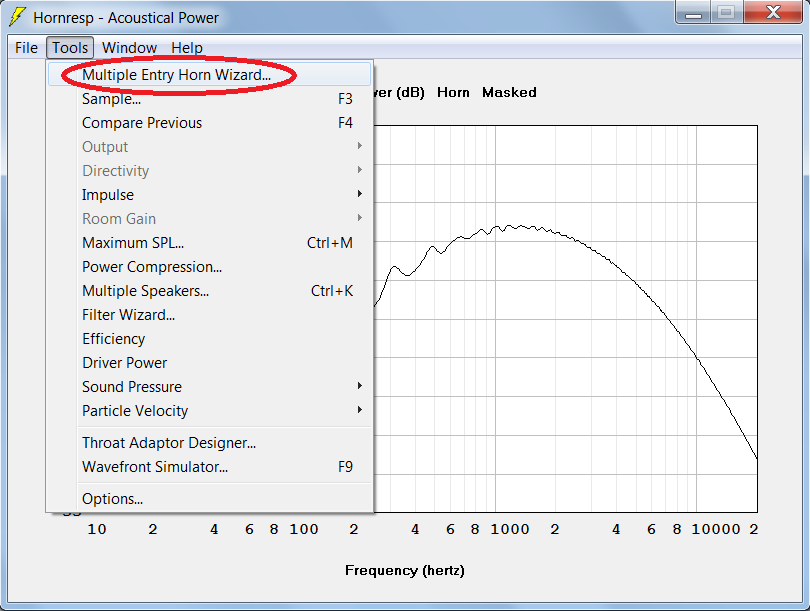Open Throat Adaptor Designer...
Viewport: 810px width, 611px height.
coord(209,443)
